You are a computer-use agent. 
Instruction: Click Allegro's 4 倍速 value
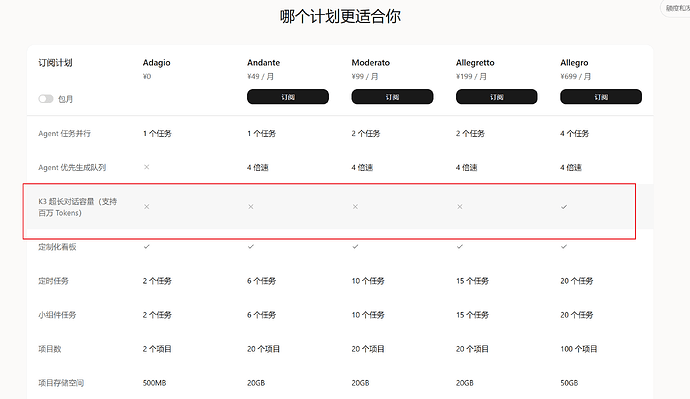point(571,167)
